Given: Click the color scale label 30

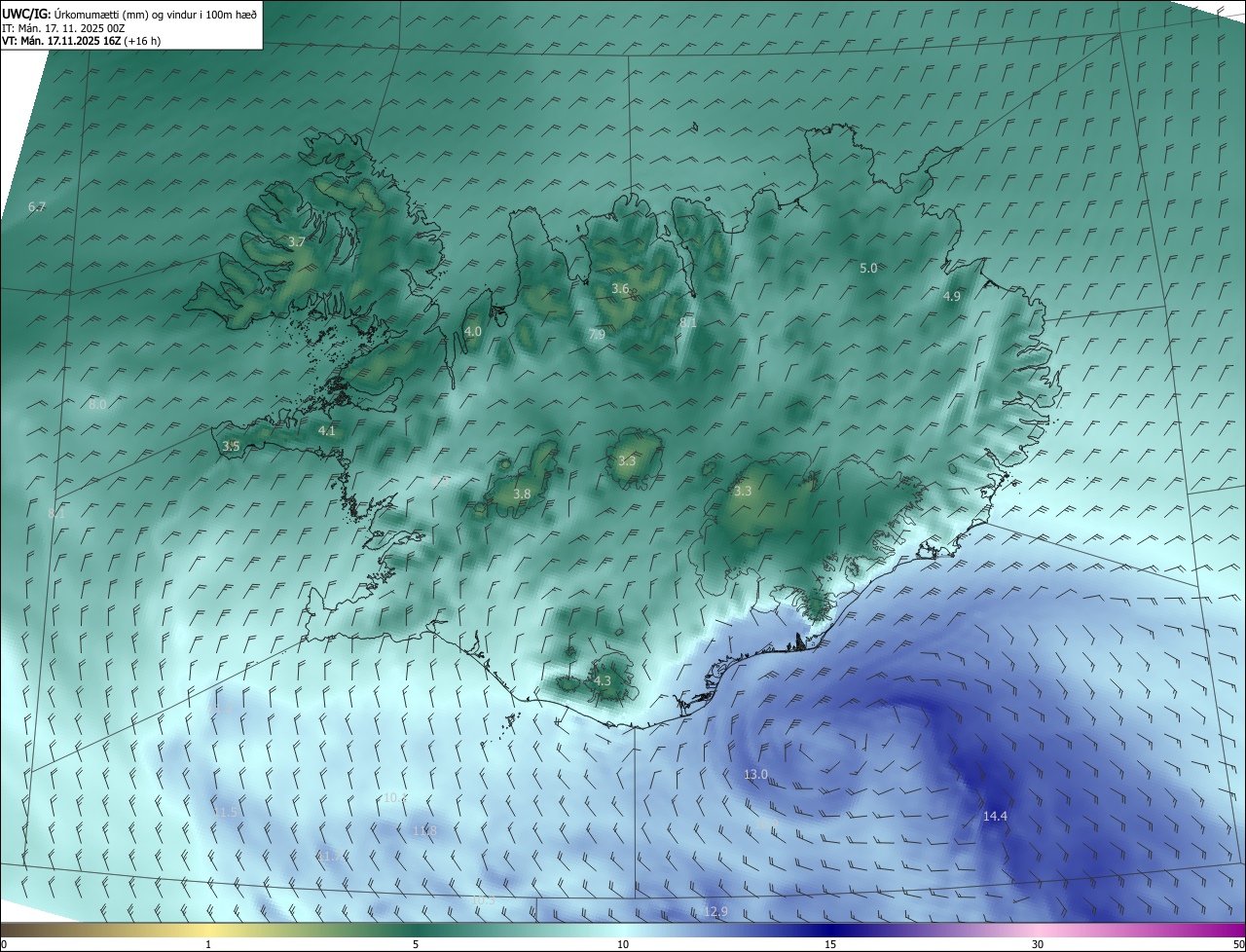Looking at the screenshot, I should (x=1038, y=944).
